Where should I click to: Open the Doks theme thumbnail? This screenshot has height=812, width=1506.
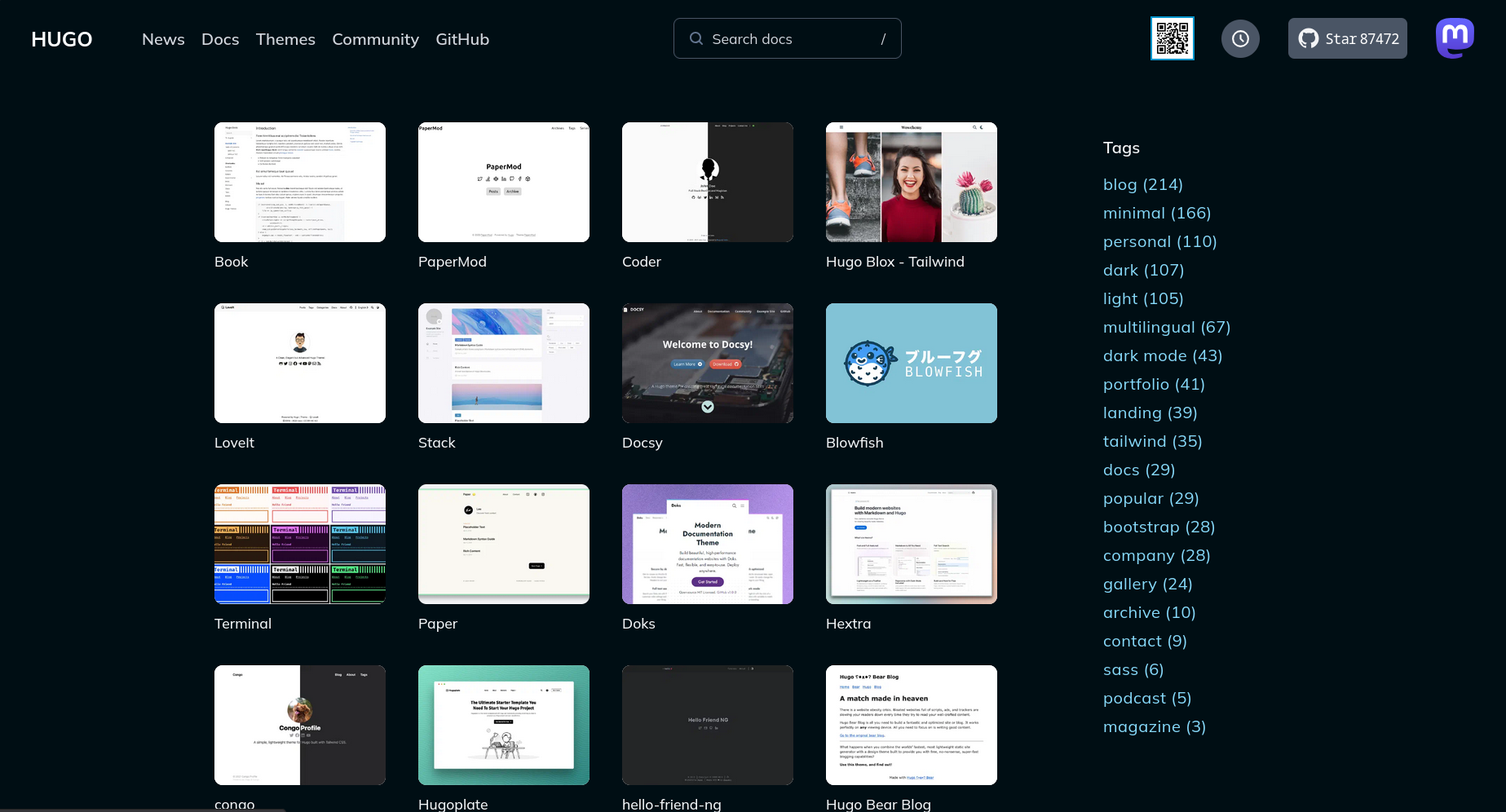click(708, 544)
